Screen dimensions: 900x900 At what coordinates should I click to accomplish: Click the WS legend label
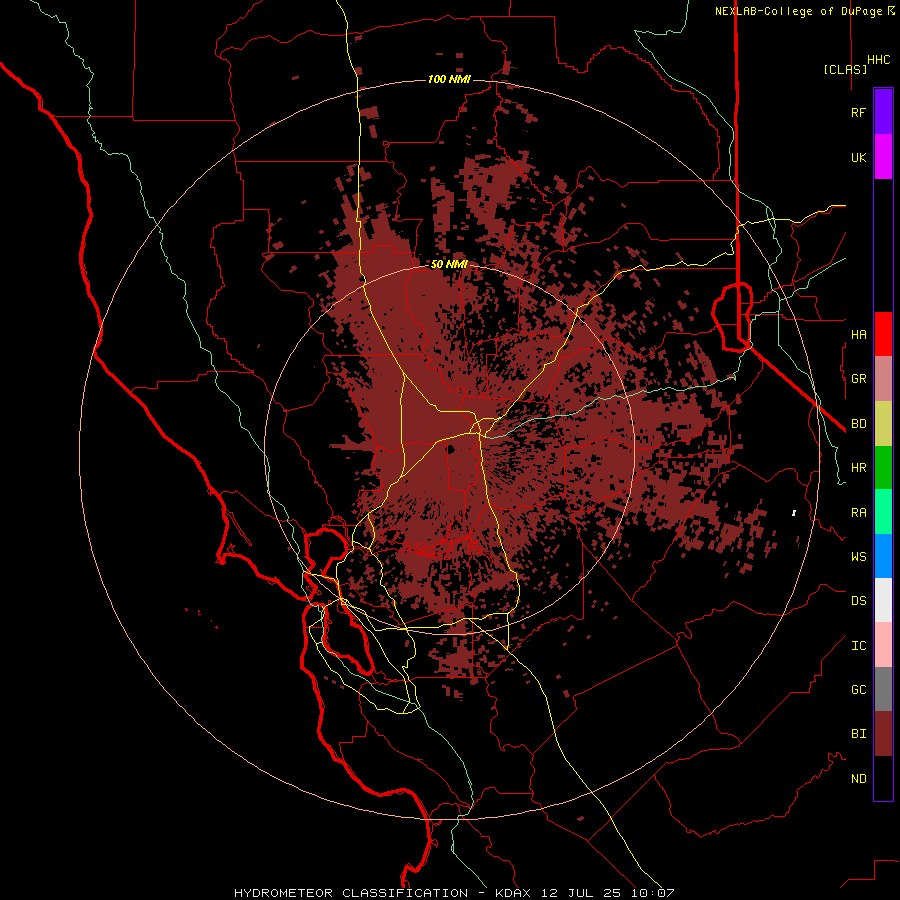click(x=858, y=556)
